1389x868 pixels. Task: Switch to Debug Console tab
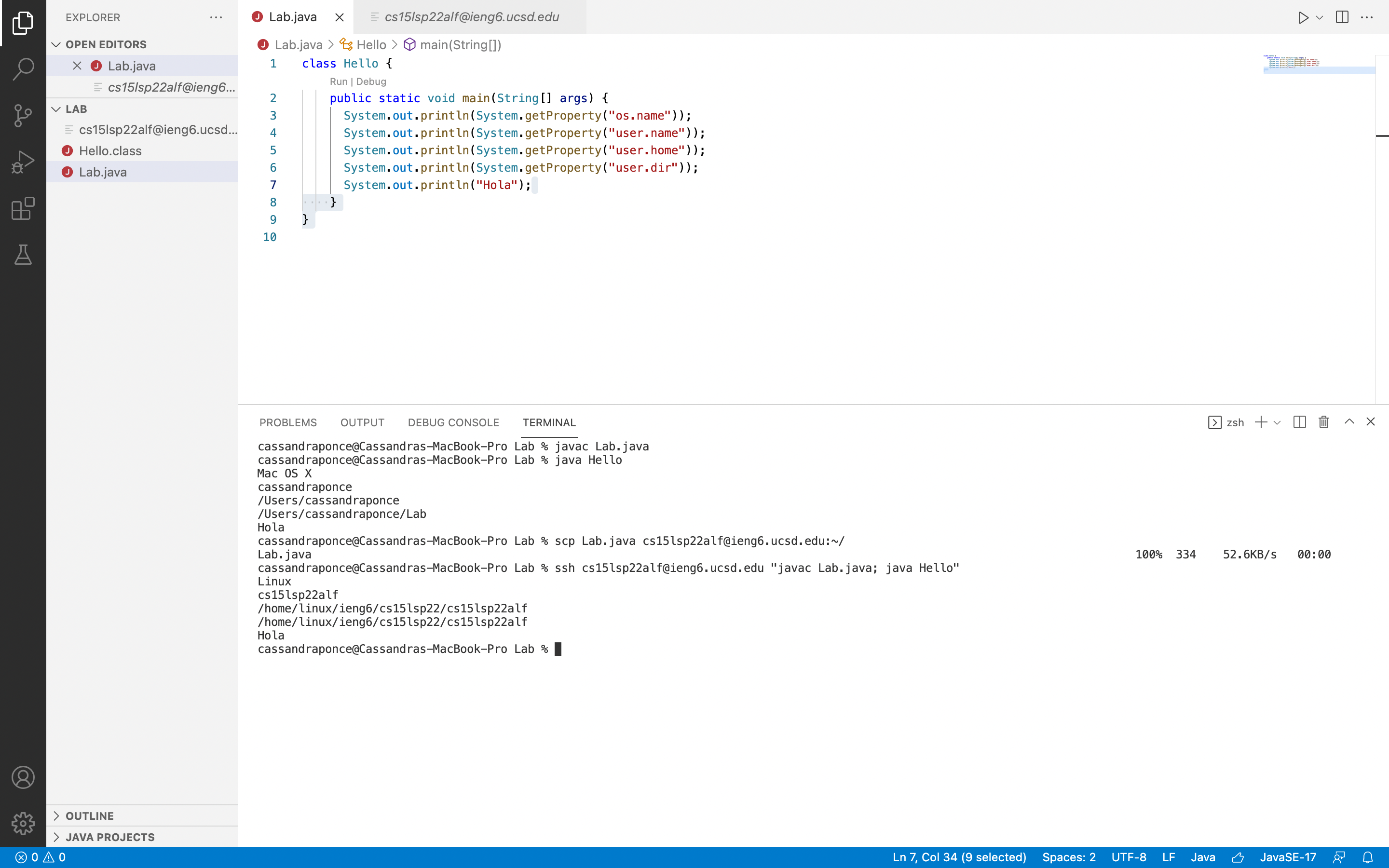point(453,422)
